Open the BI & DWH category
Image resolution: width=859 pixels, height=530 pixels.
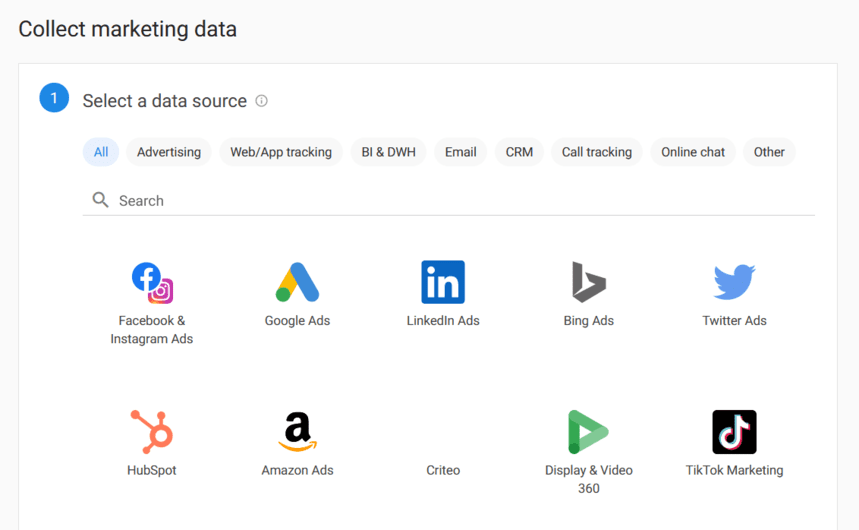point(388,152)
